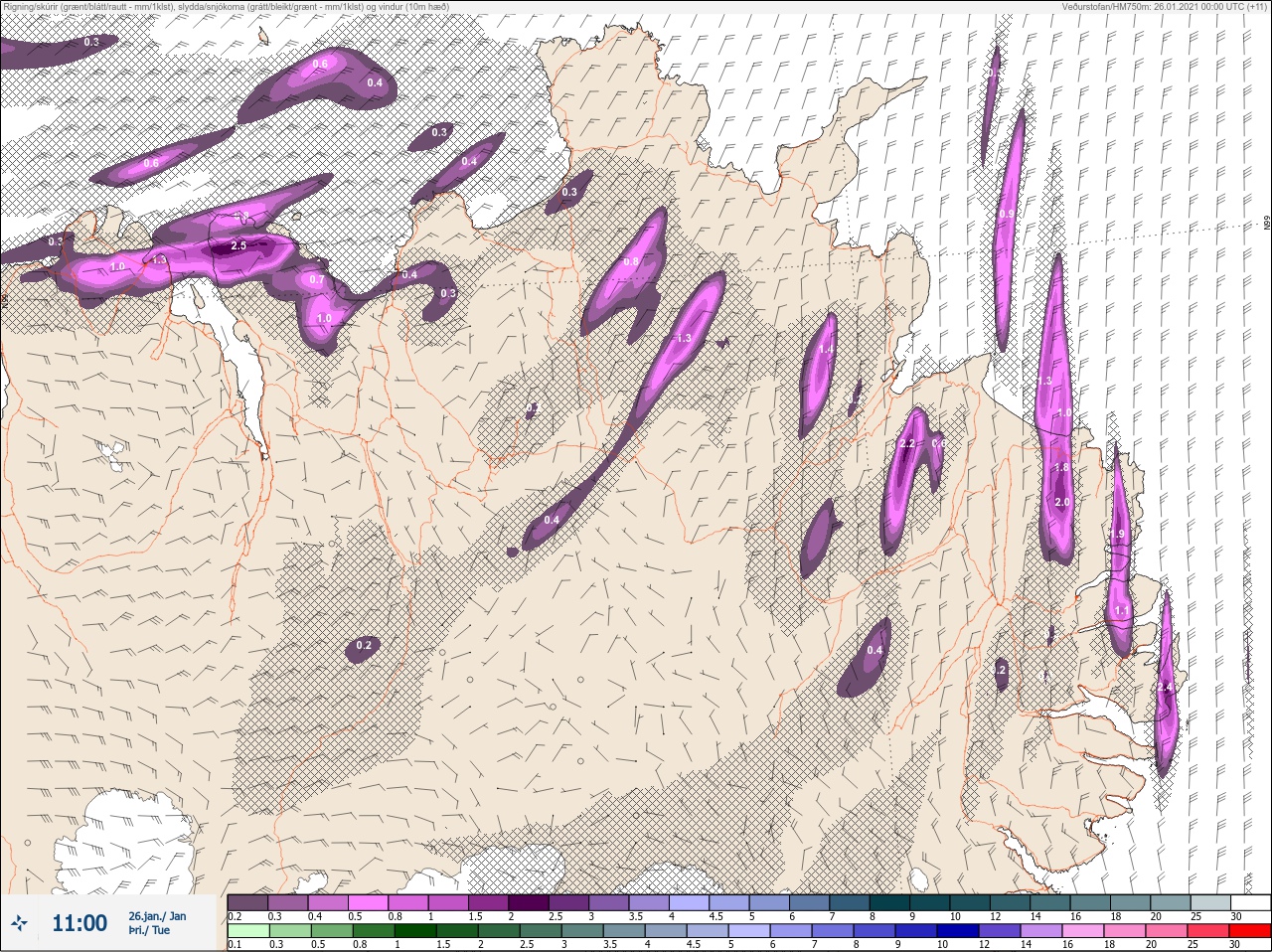This screenshot has height=952, width=1272.
Task: Click the 2.2 precipitation value on the map
Action: click(906, 443)
